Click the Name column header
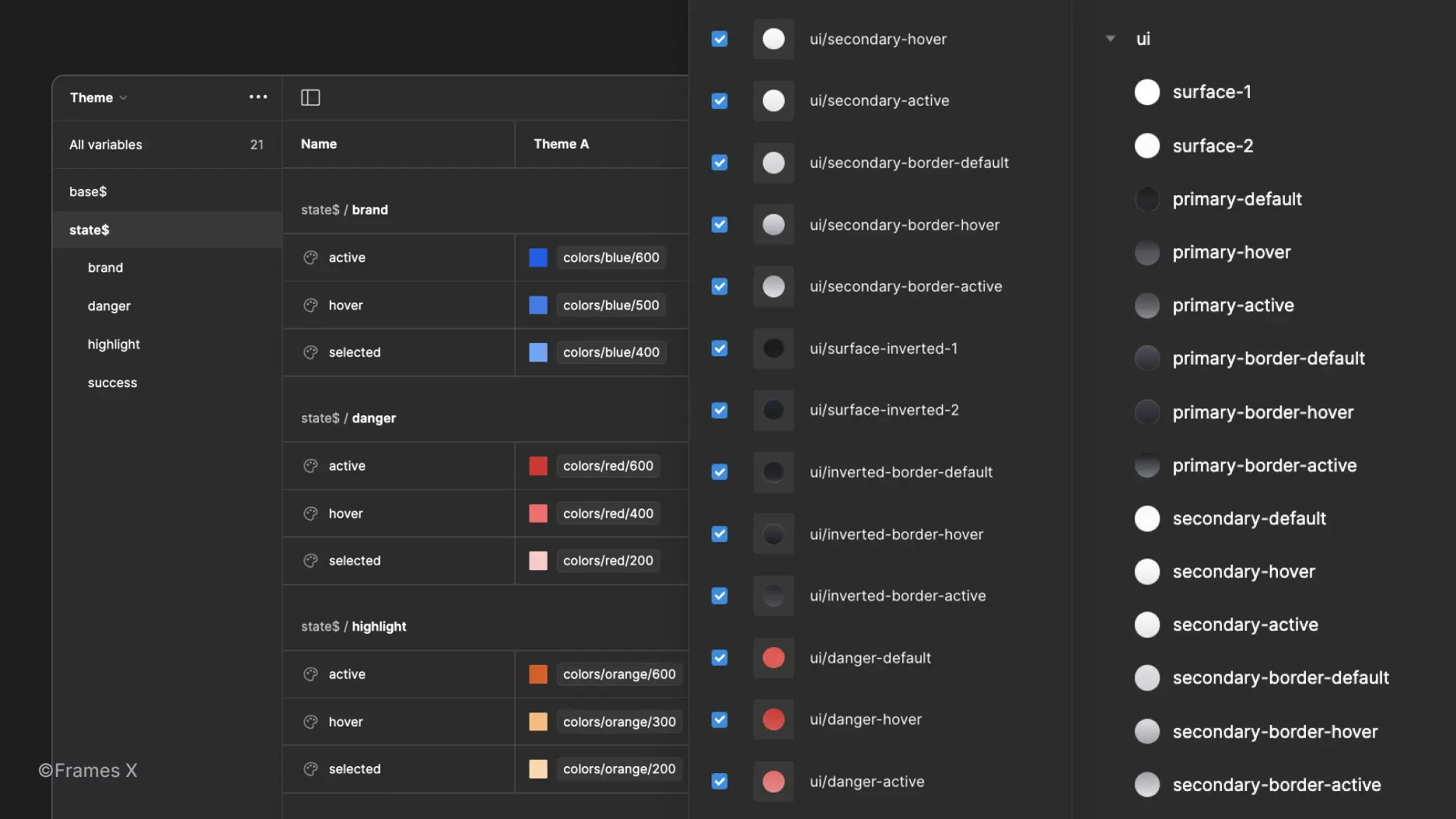 click(x=319, y=144)
